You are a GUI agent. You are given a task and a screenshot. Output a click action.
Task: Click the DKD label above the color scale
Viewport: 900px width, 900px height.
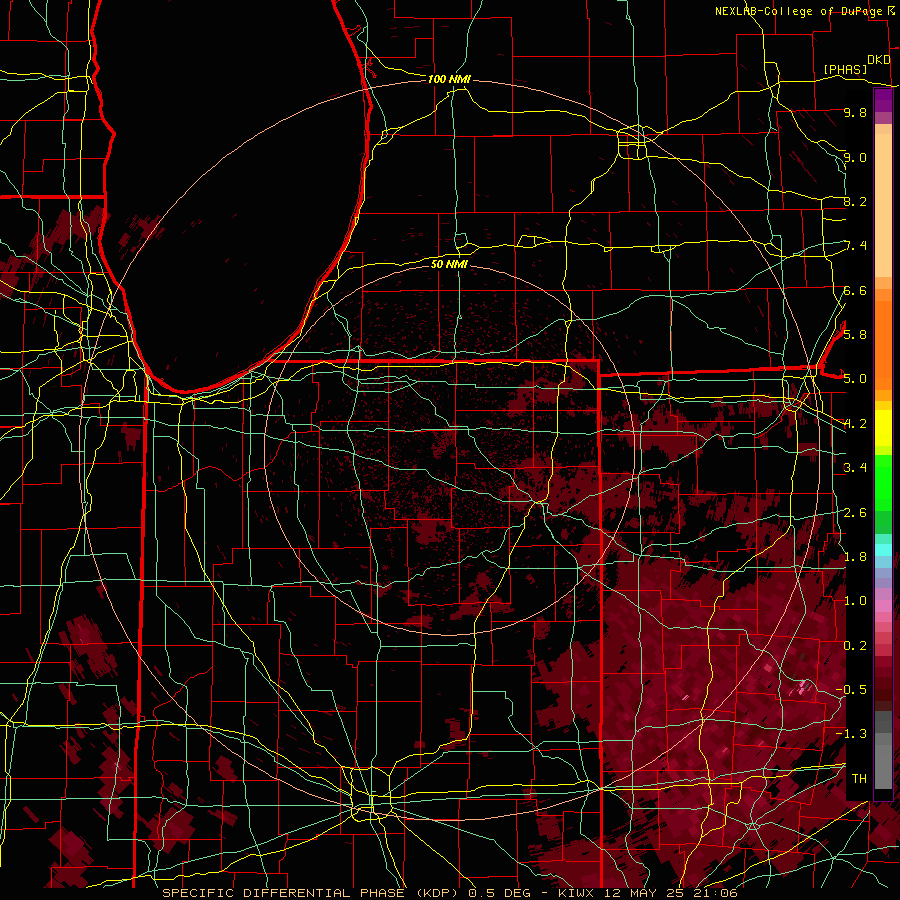879,60
